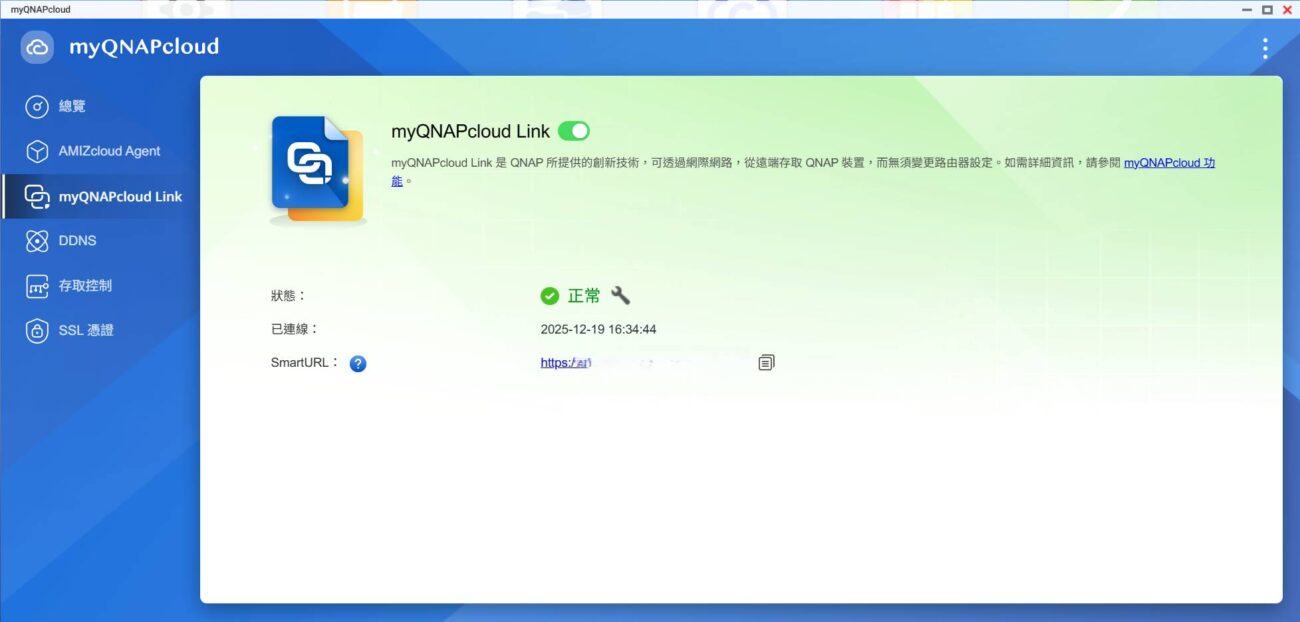Minimize the myQNAPcloud window

pos(1247,9)
